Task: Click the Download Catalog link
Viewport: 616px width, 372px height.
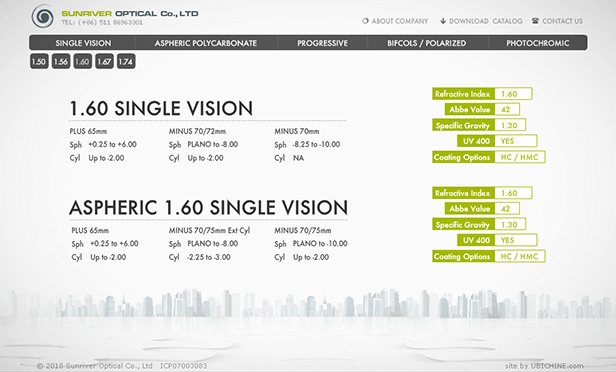Action: coord(486,21)
